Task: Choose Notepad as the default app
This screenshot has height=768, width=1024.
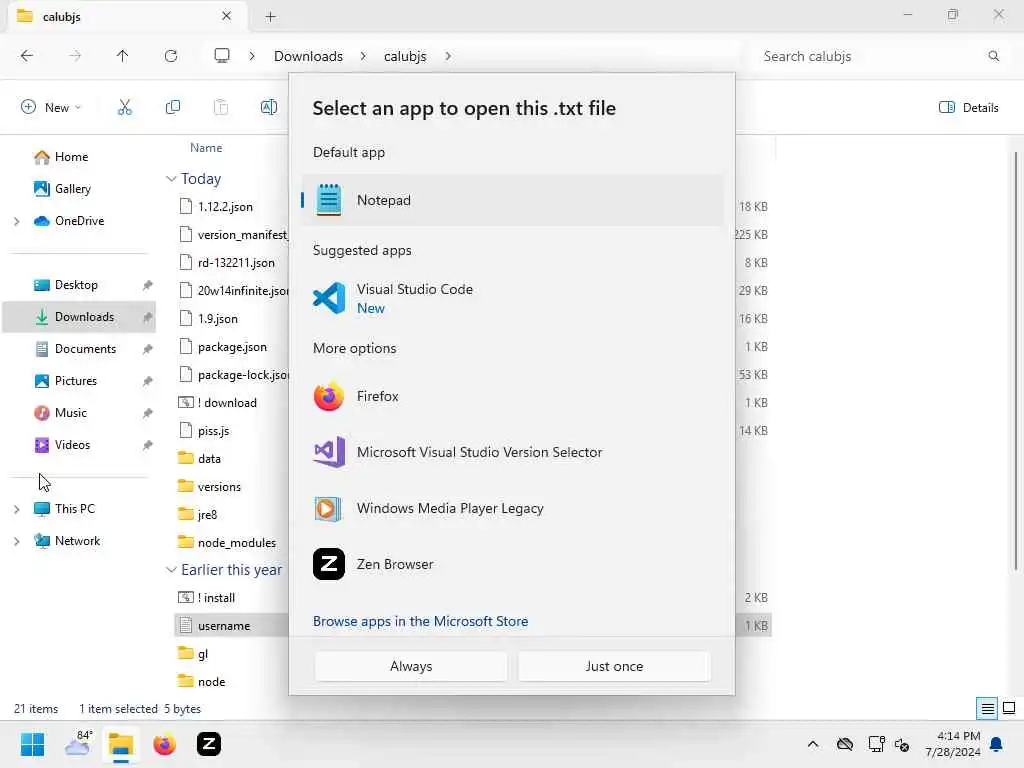Action: click(513, 200)
